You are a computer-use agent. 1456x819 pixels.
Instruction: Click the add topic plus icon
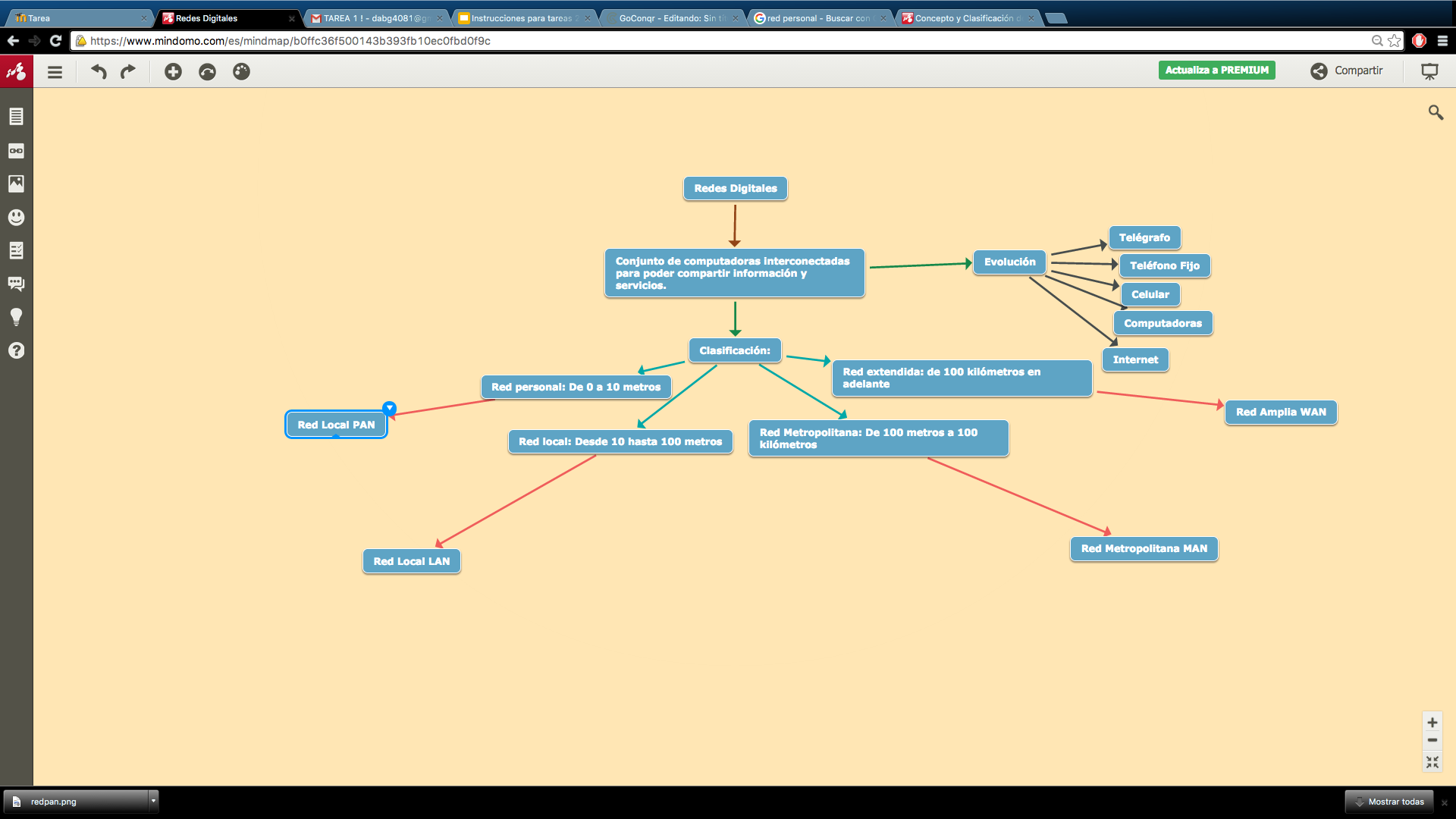tap(173, 71)
